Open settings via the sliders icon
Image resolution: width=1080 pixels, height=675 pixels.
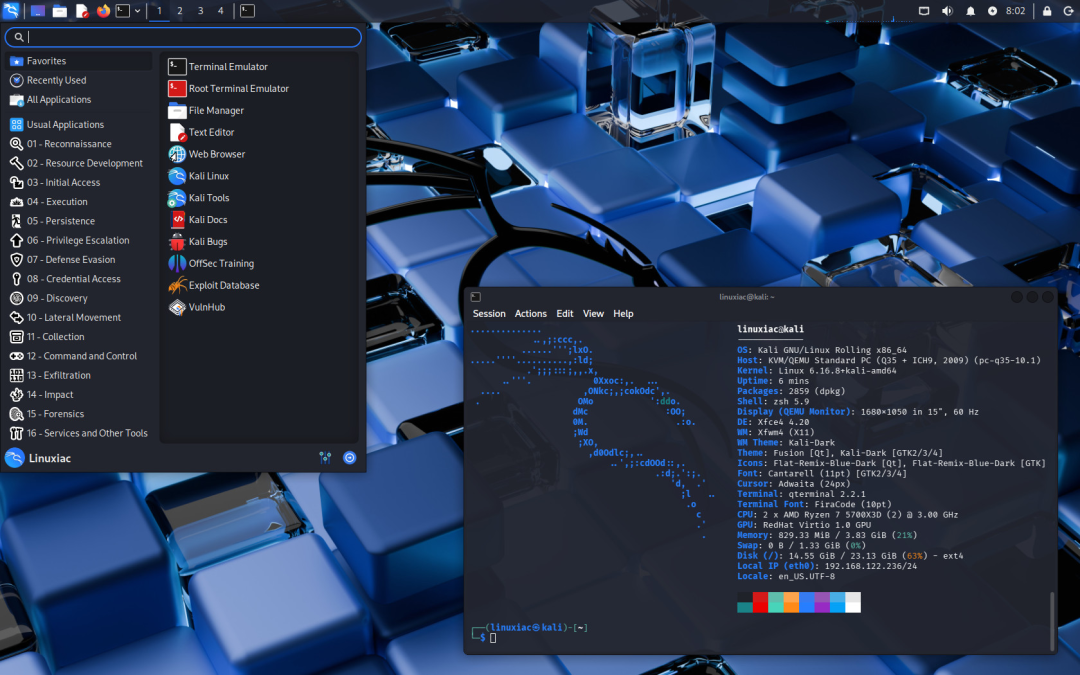coord(325,457)
